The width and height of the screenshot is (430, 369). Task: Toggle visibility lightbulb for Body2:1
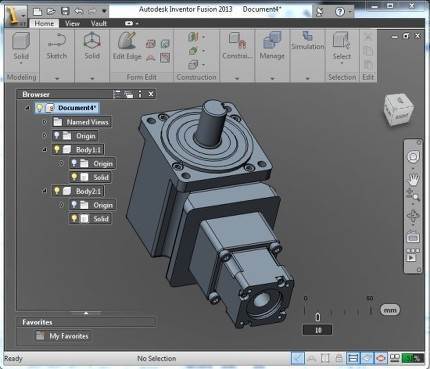[x=57, y=191]
